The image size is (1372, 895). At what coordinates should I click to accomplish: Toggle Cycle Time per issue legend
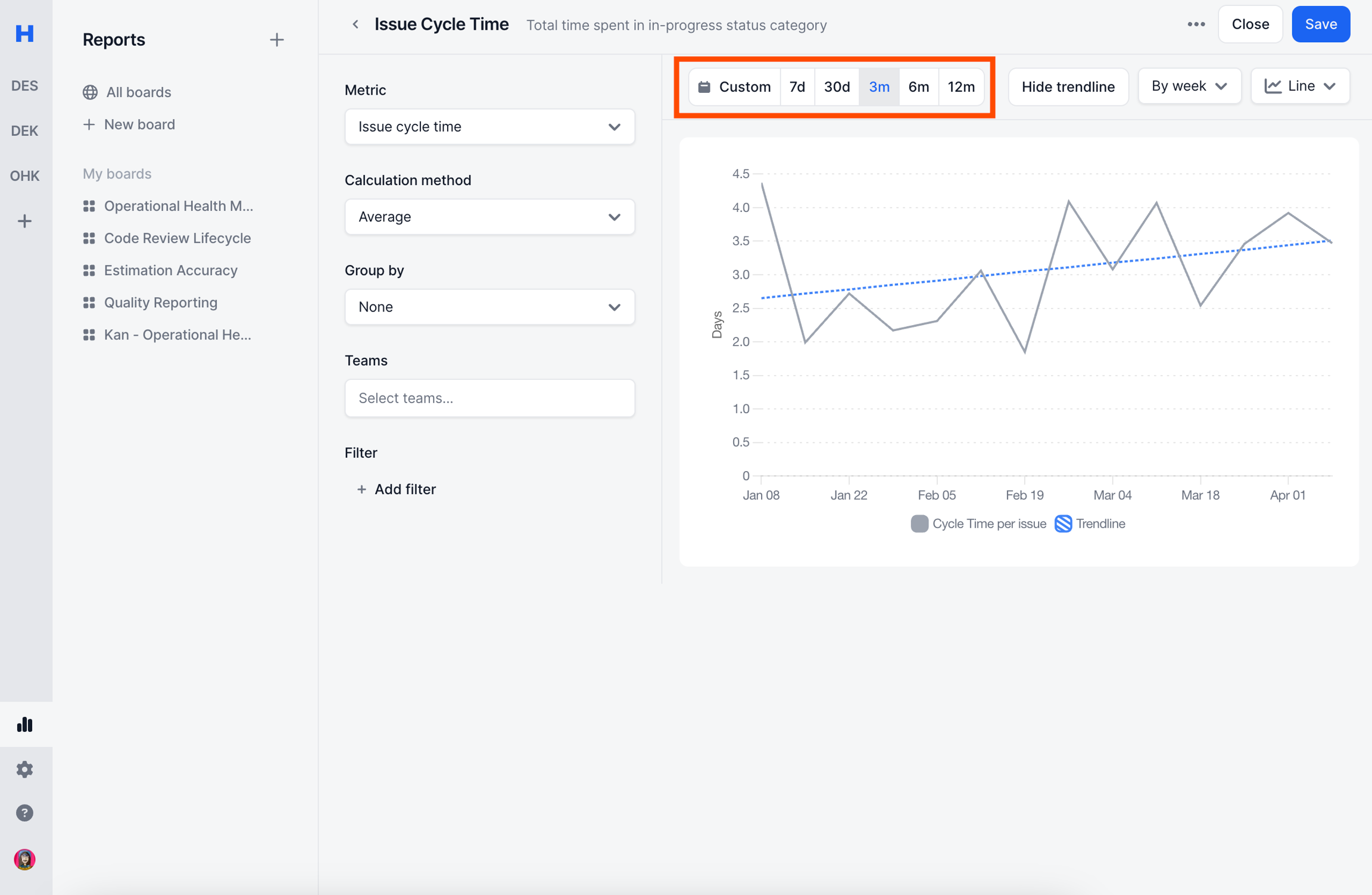coord(978,523)
